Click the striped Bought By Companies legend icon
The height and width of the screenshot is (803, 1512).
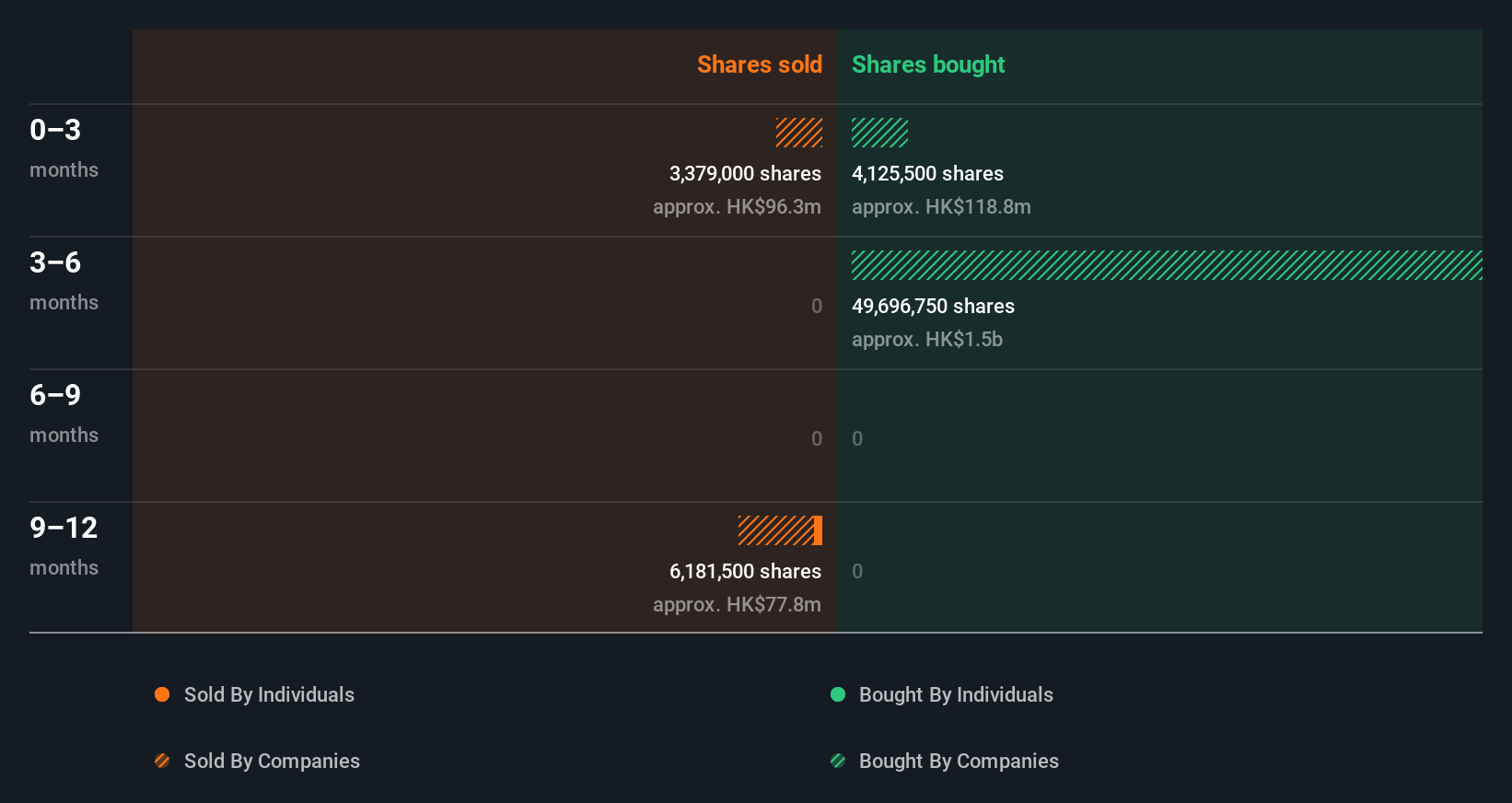click(x=838, y=761)
